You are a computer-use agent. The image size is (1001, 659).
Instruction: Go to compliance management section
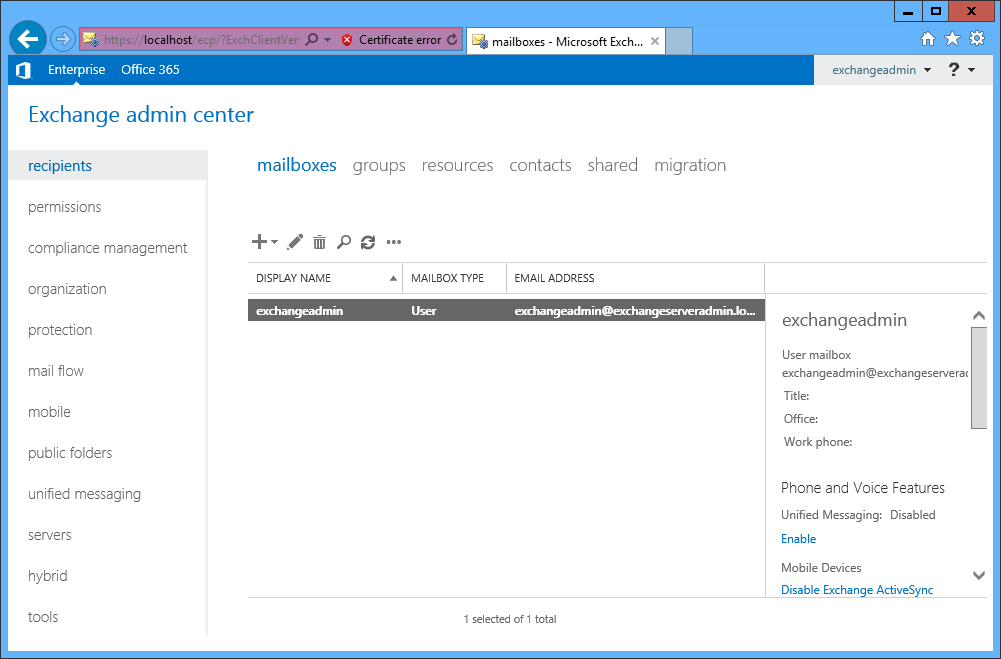coord(107,248)
